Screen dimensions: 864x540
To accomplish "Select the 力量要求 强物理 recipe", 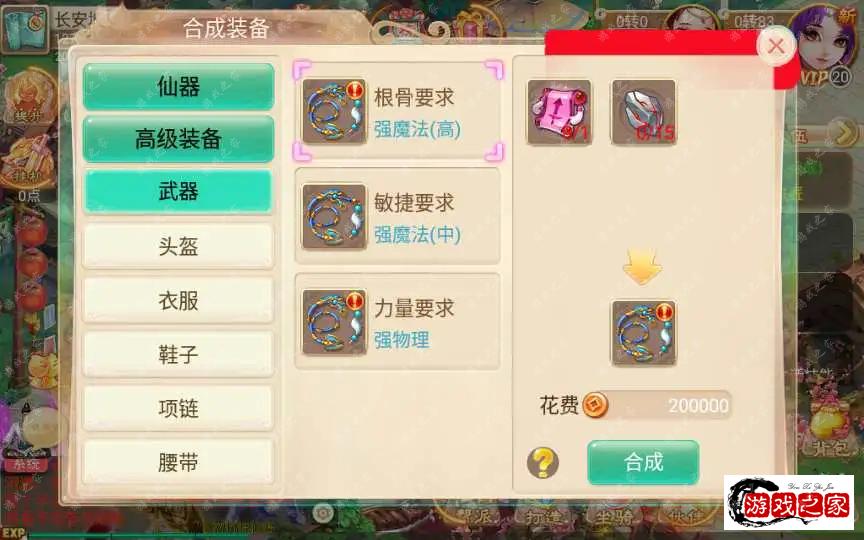I will coord(398,321).
